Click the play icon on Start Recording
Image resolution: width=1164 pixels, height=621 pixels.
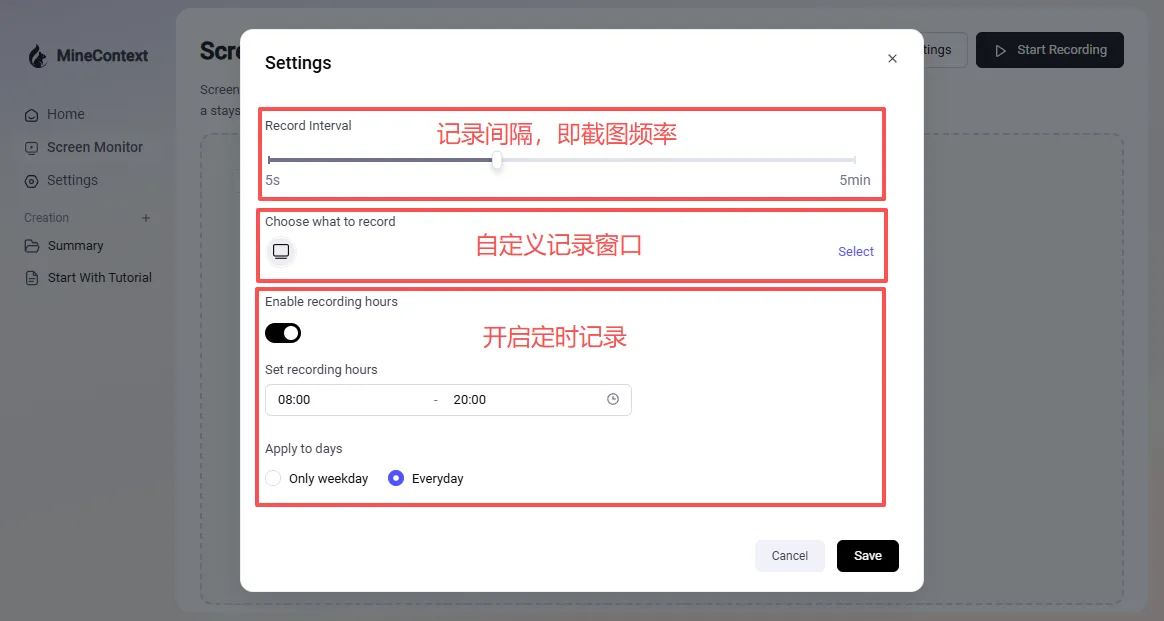(999, 49)
